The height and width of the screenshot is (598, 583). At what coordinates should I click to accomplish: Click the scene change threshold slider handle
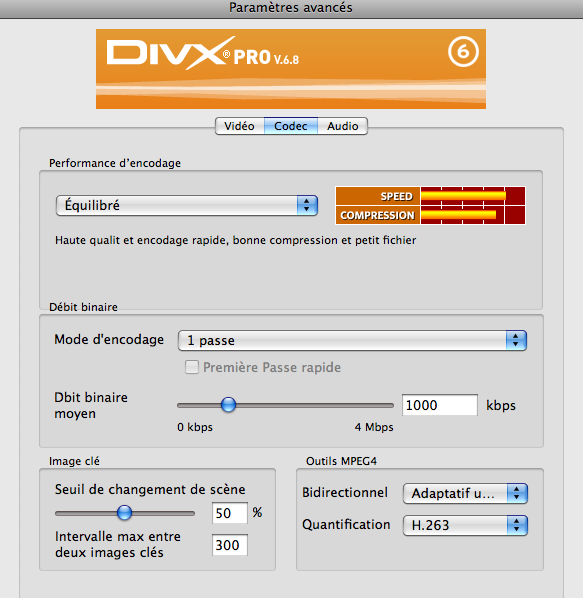coord(124,513)
